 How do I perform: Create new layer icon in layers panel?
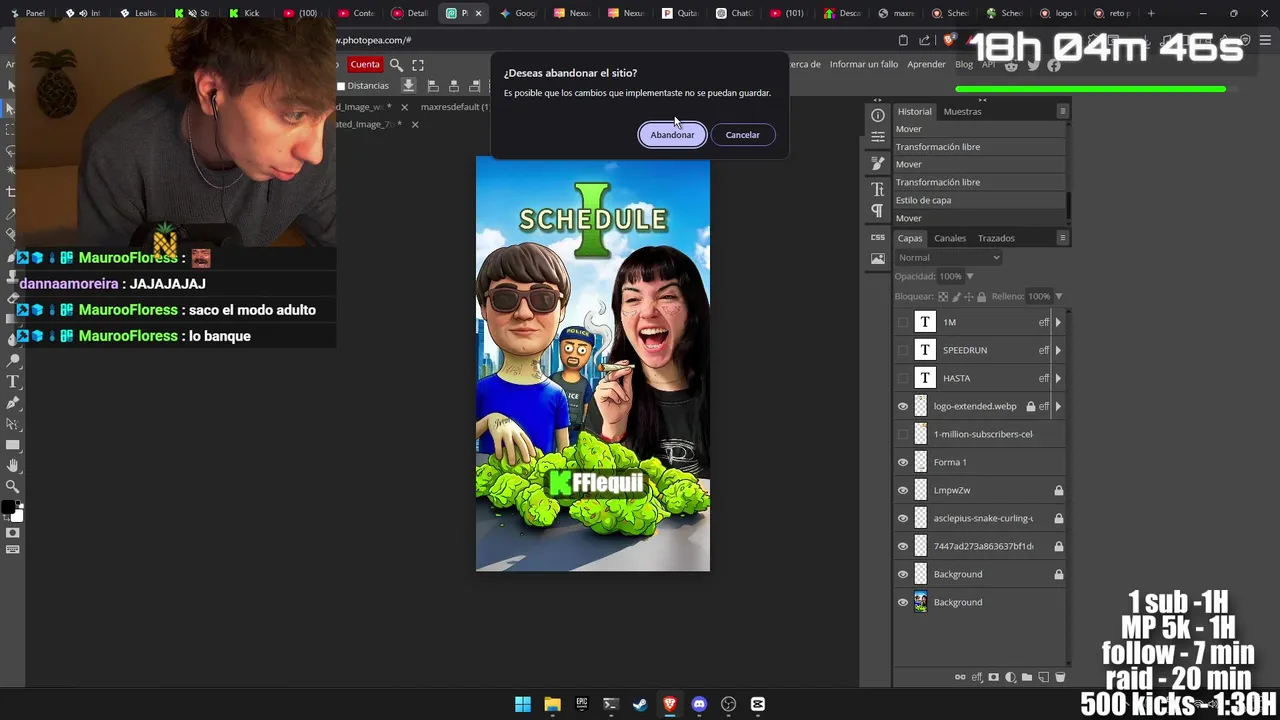(x=1043, y=677)
